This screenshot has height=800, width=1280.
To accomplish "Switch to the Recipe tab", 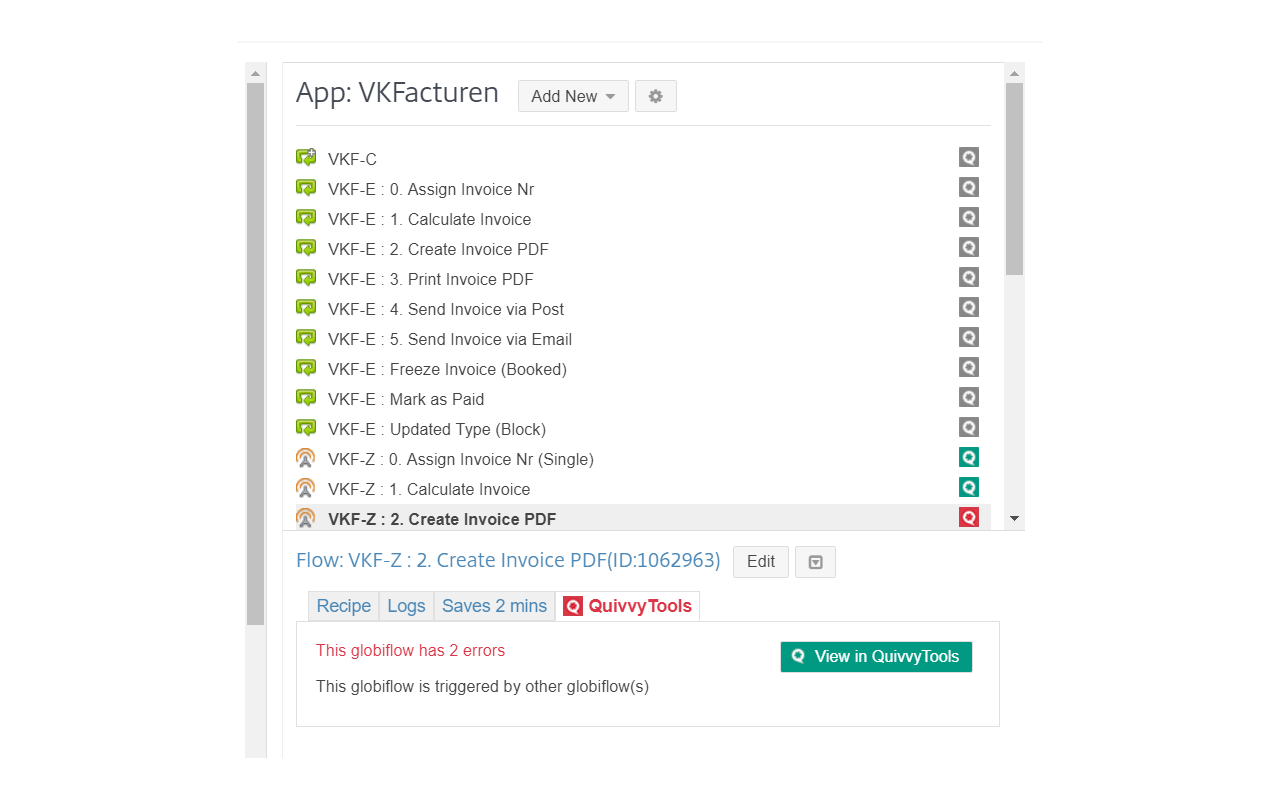I will click(x=344, y=606).
